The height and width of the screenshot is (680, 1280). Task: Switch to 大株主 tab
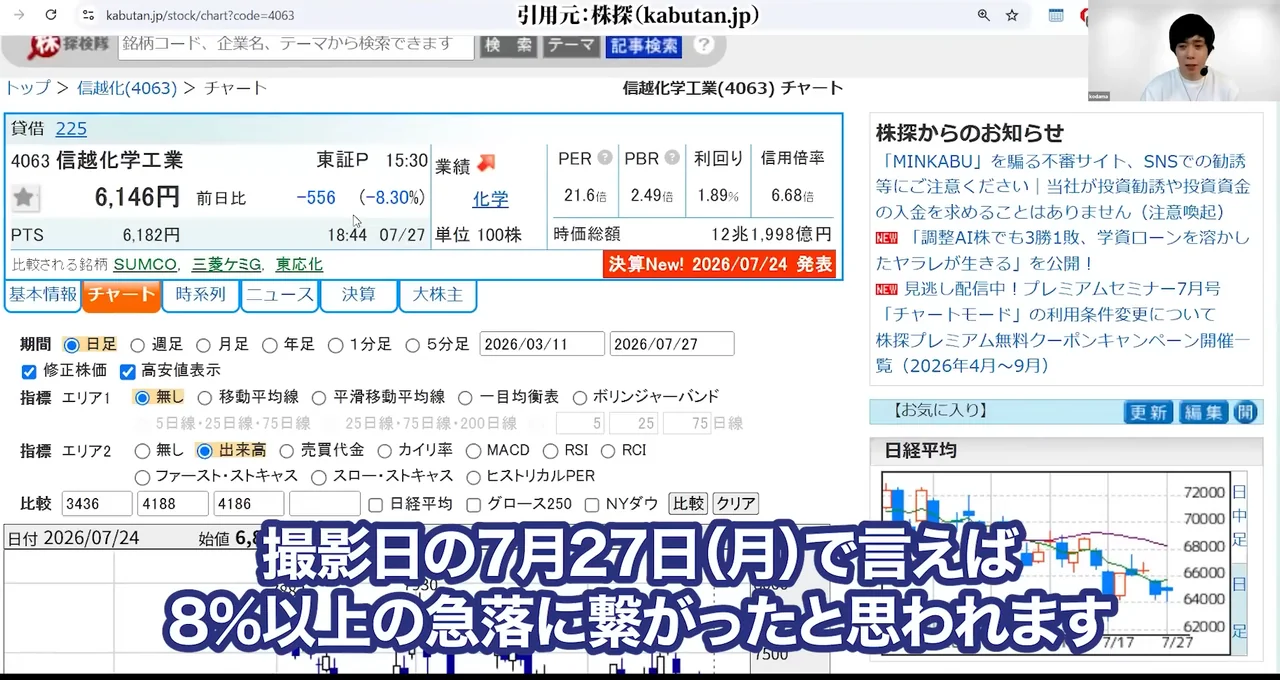click(x=438, y=295)
